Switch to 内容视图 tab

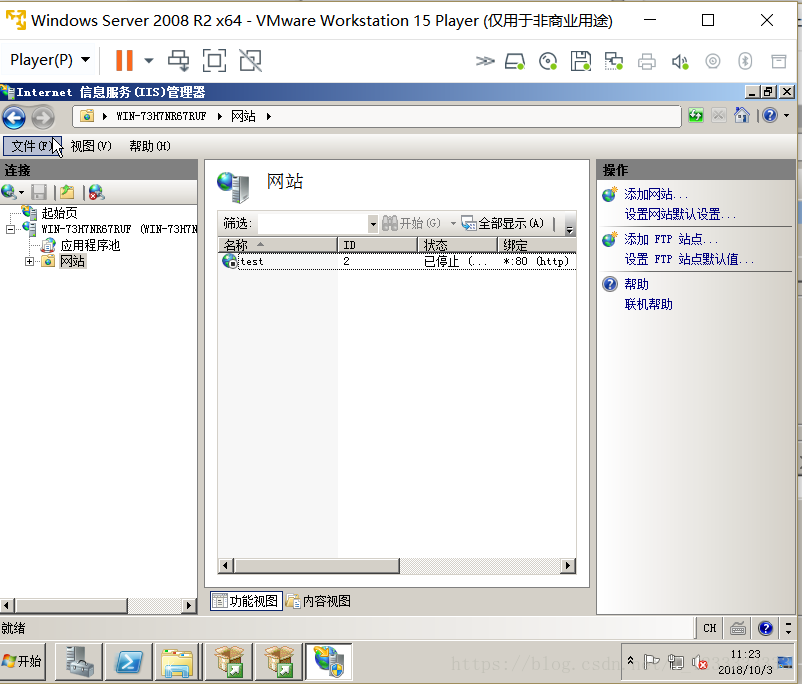(319, 601)
